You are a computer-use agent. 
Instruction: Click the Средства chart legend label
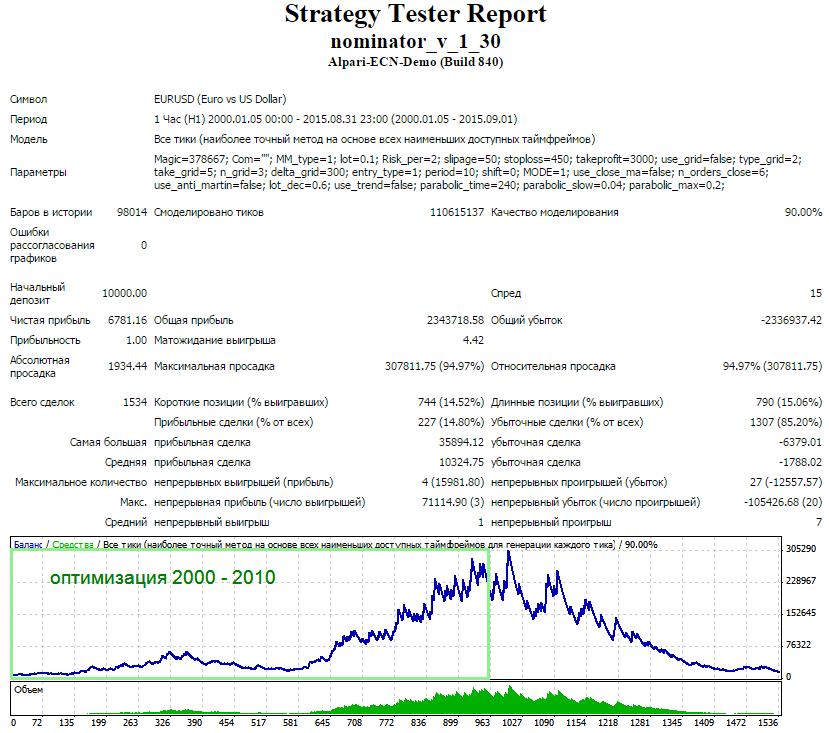(73, 545)
